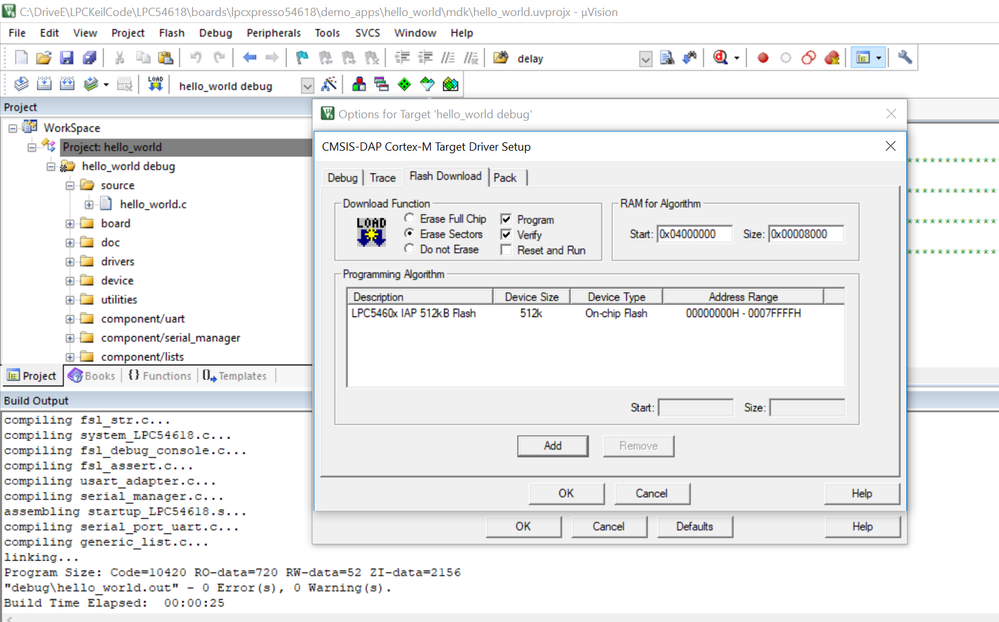Enable the Reset and Run checkbox
Viewport: 999px width, 622px height.
pos(506,250)
